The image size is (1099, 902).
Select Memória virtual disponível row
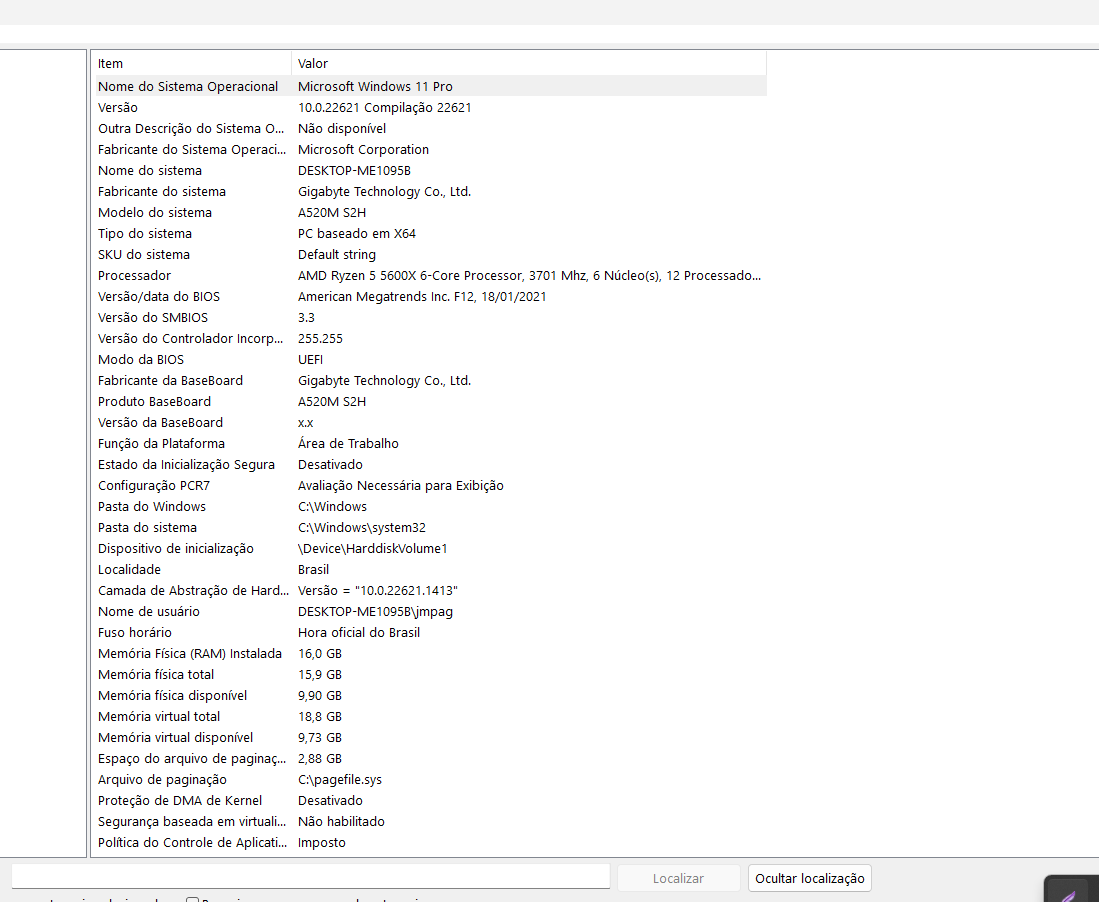[x=430, y=738]
